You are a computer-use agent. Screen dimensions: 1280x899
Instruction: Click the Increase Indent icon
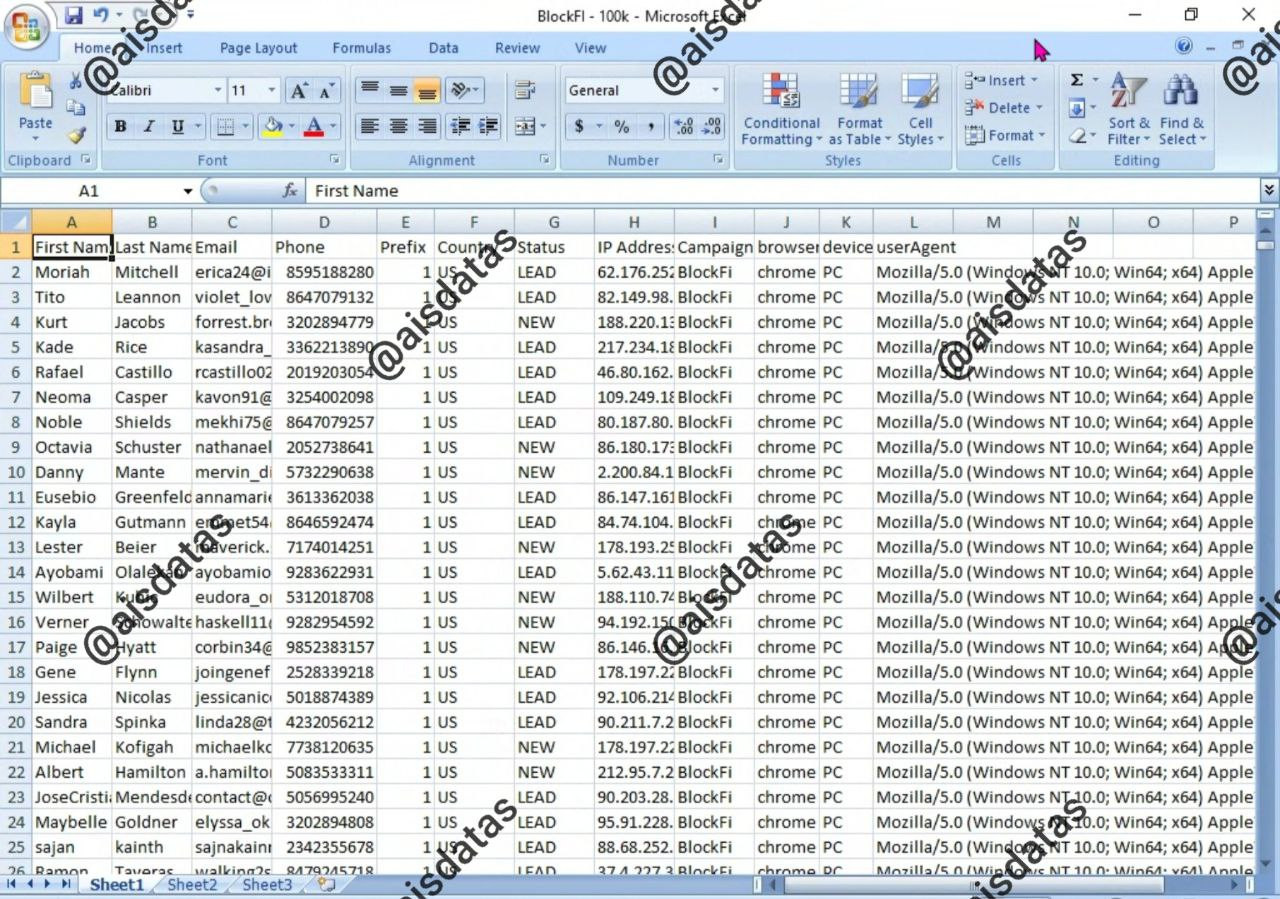[489, 126]
